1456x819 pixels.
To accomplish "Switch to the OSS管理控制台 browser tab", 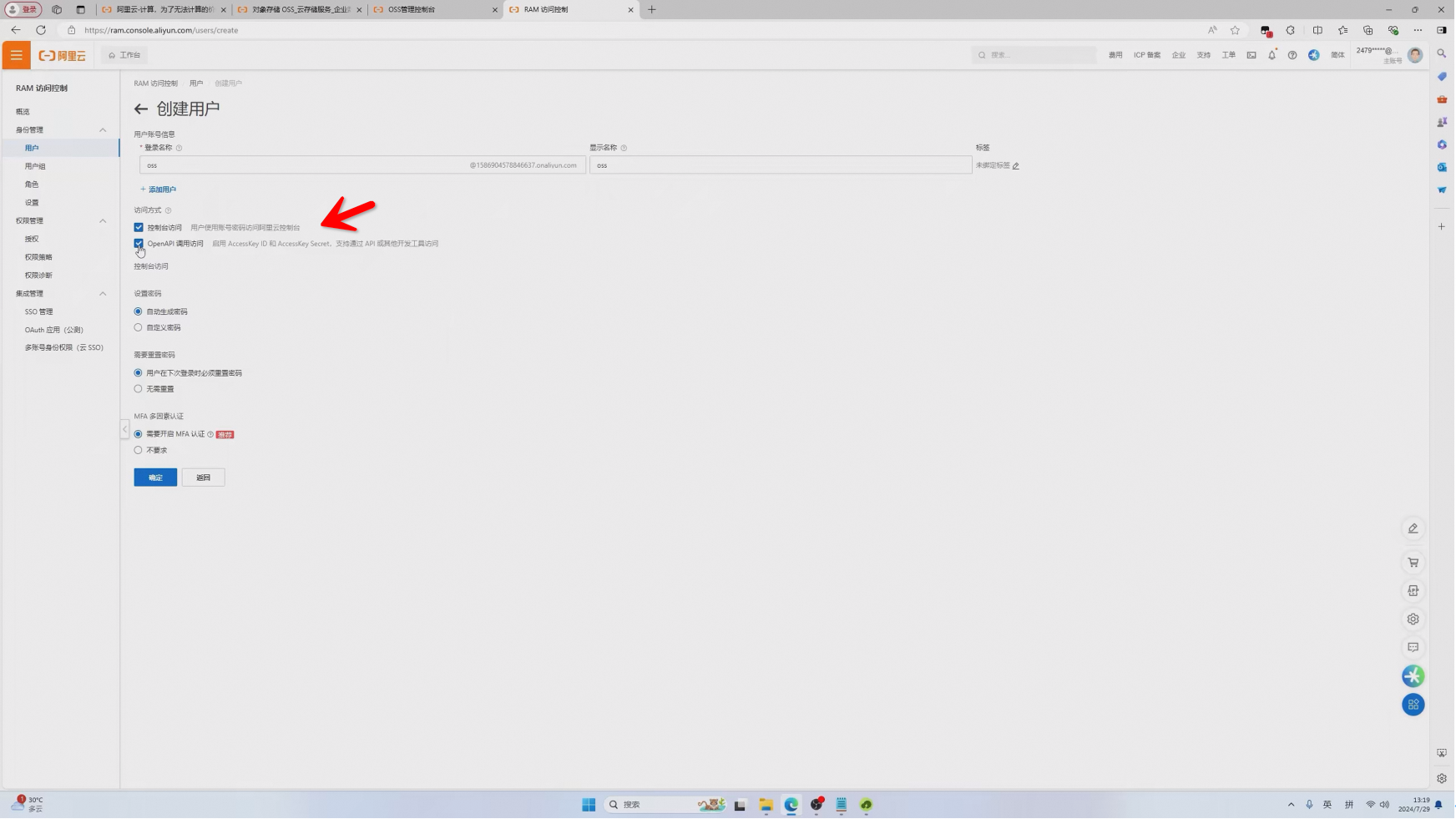I will [434, 9].
